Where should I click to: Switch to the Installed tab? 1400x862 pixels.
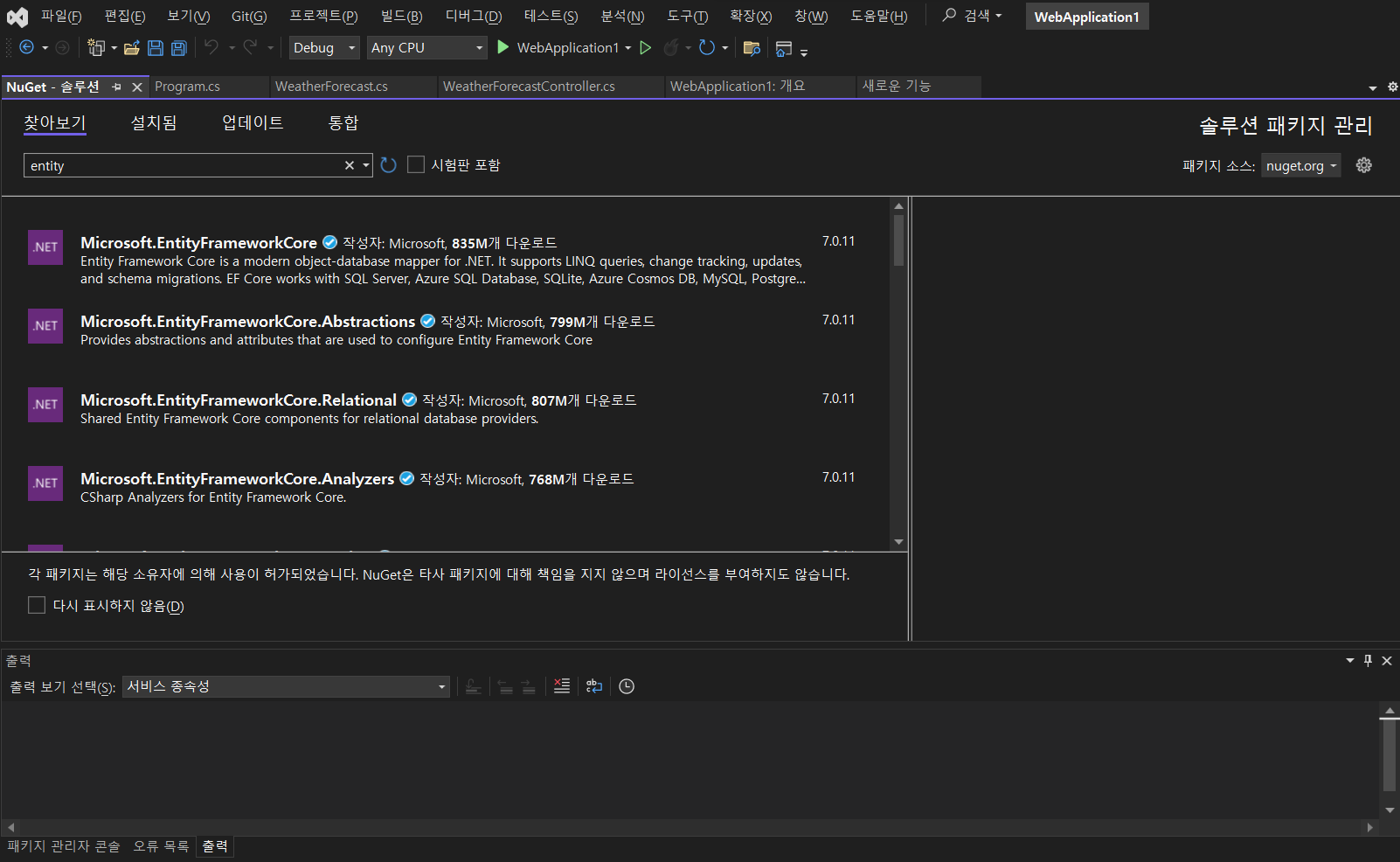point(154,122)
